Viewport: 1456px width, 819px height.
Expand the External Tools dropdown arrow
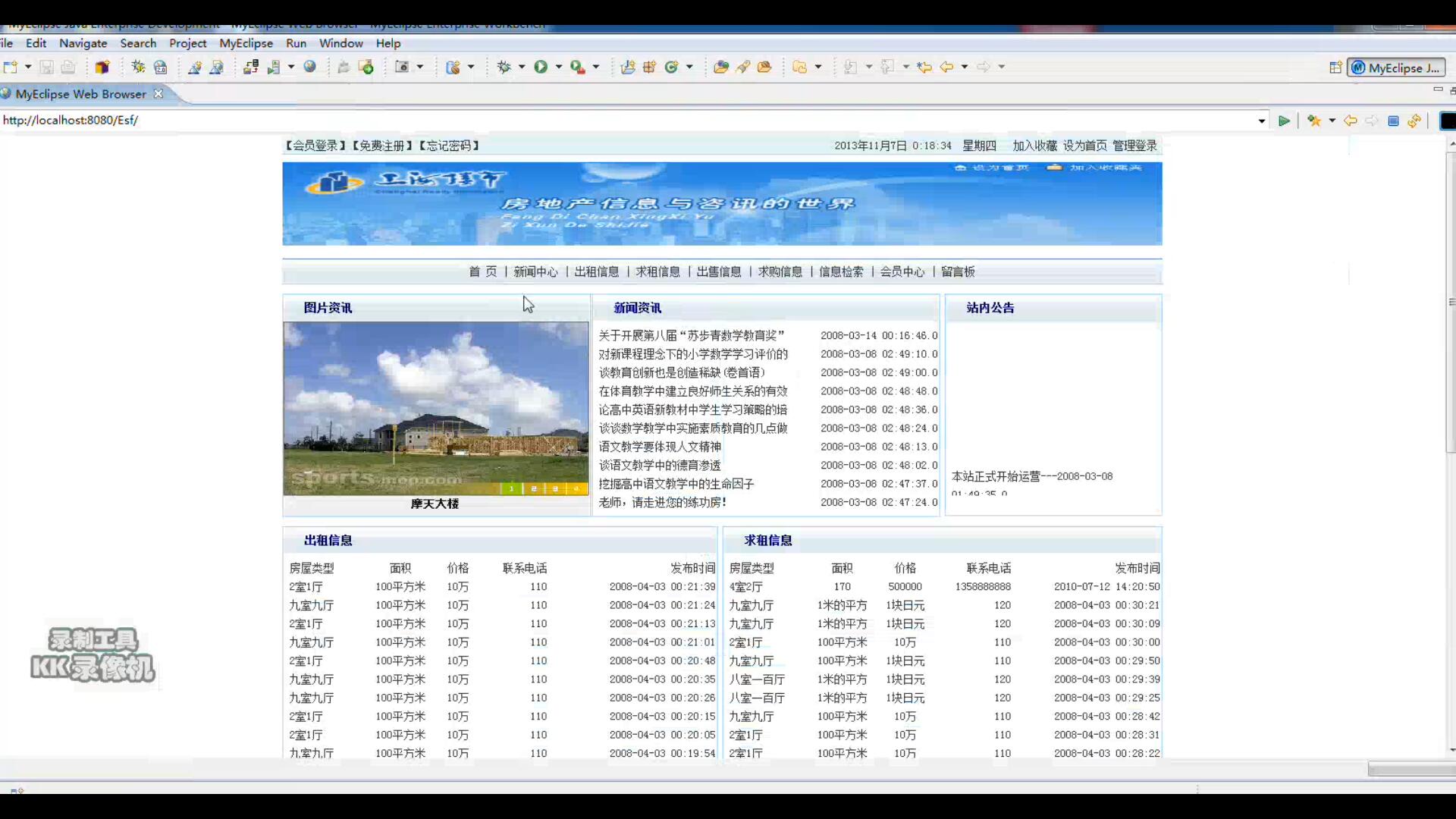click(596, 67)
